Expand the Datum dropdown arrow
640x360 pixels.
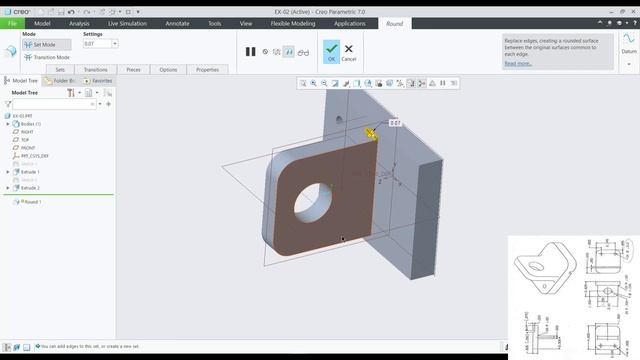coord(629,64)
